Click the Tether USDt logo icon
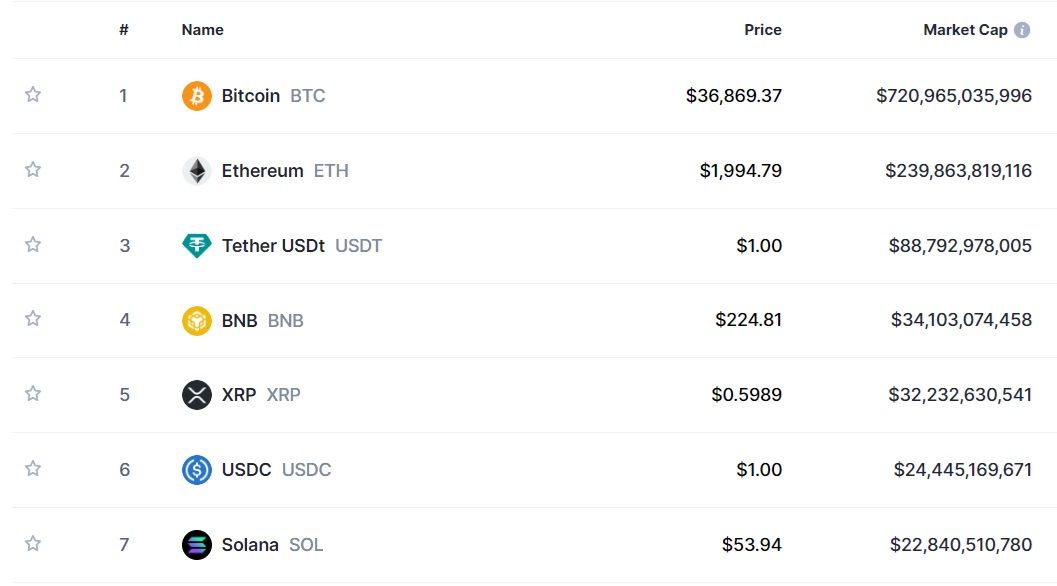Screen dimensions: 1057x586 [x=197, y=246]
